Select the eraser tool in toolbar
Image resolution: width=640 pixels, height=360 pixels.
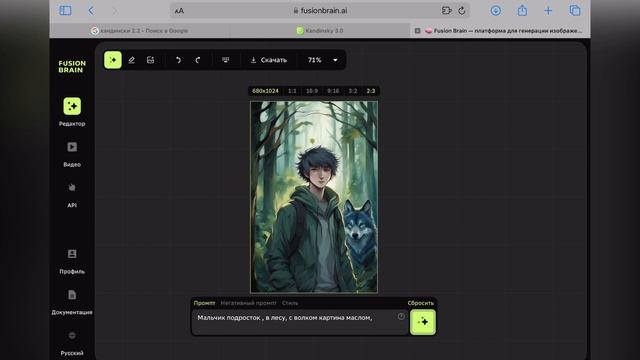coord(131,60)
